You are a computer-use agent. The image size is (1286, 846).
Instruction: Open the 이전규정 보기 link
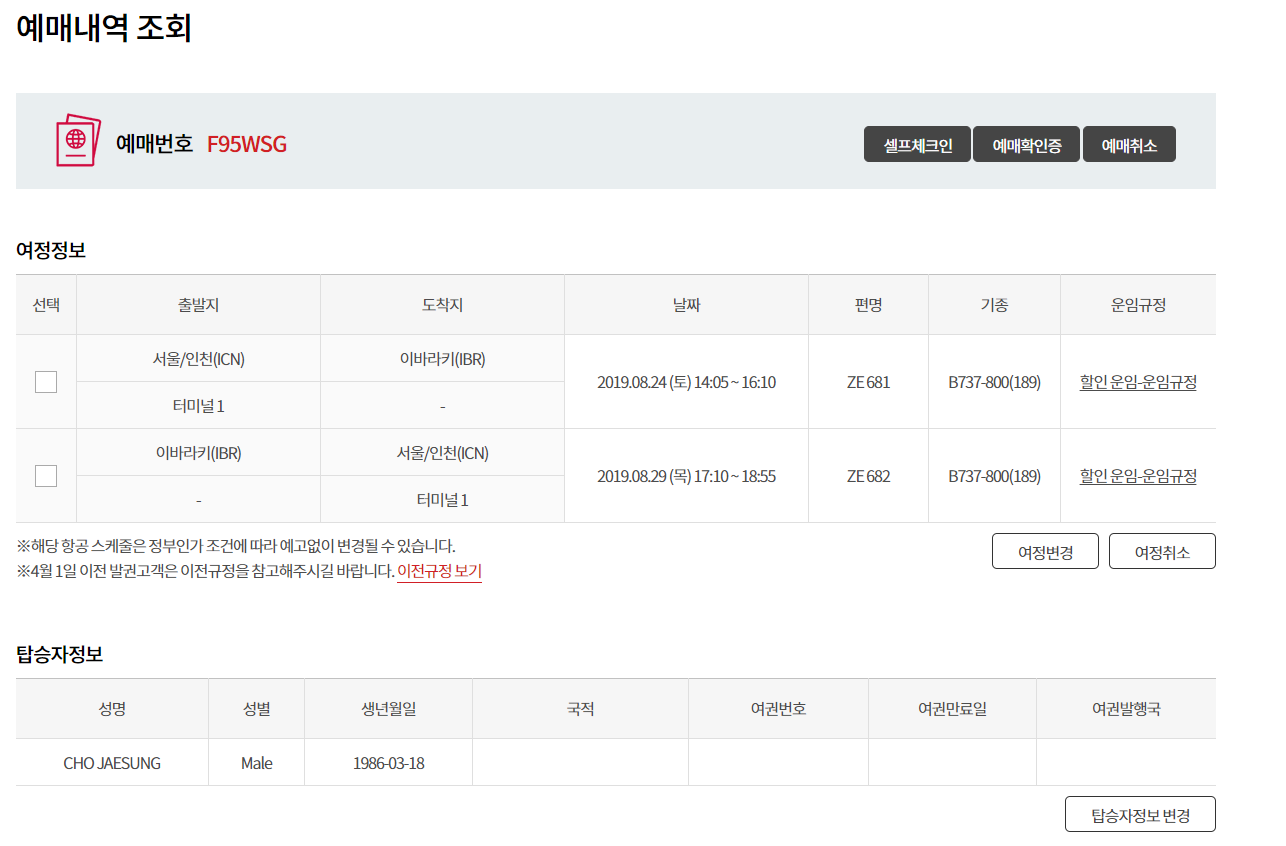439,572
